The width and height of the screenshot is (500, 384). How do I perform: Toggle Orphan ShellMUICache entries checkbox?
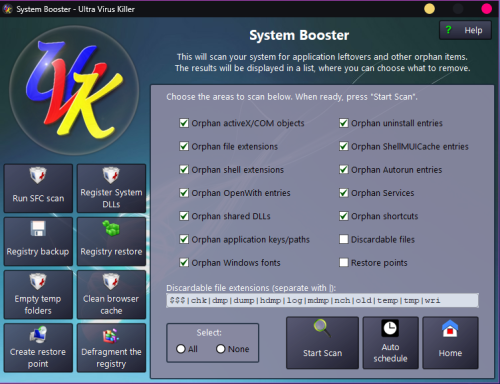[x=344, y=146]
